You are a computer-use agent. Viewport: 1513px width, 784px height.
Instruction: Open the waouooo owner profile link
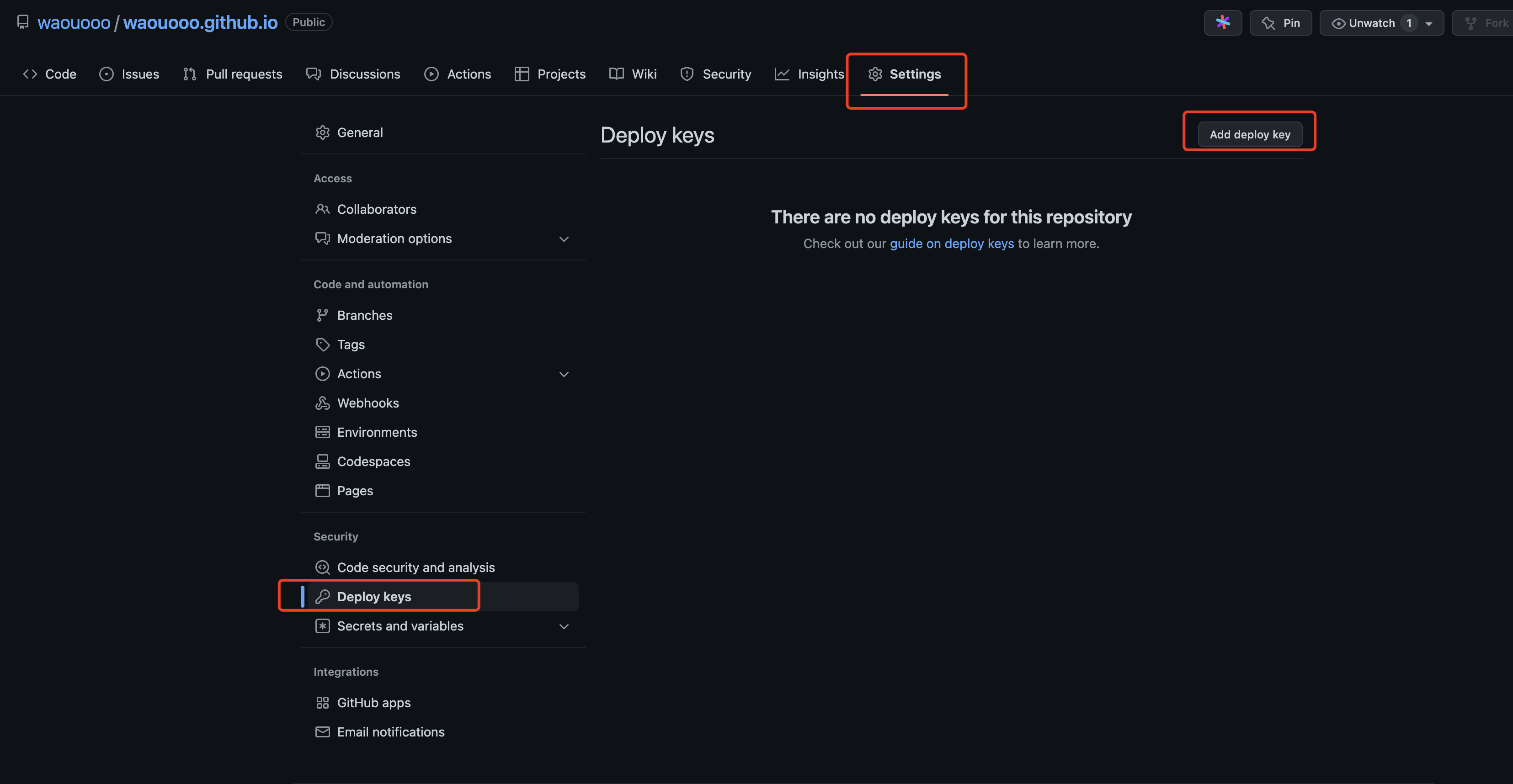click(x=74, y=22)
